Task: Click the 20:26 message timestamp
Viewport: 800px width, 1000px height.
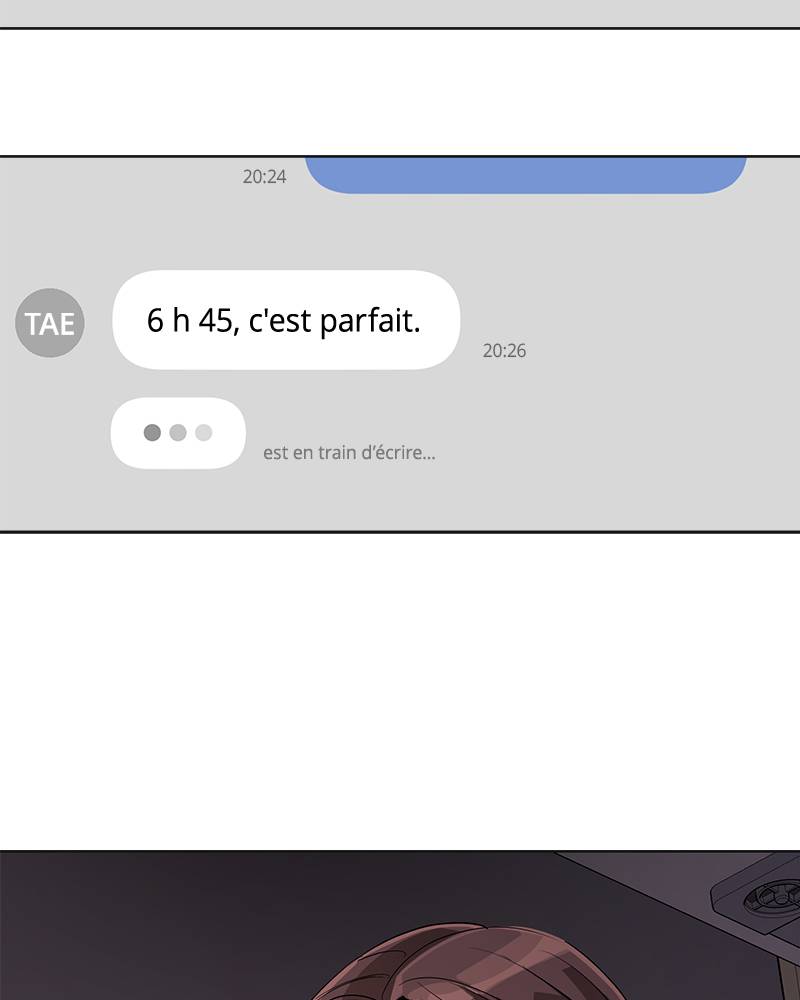Action: click(x=504, y=351)
